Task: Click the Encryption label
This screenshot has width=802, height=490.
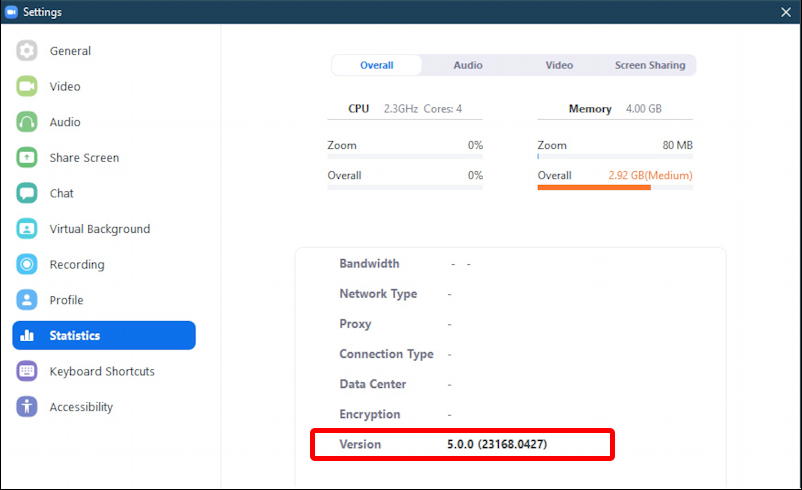Action: click(x=370, y=414)
